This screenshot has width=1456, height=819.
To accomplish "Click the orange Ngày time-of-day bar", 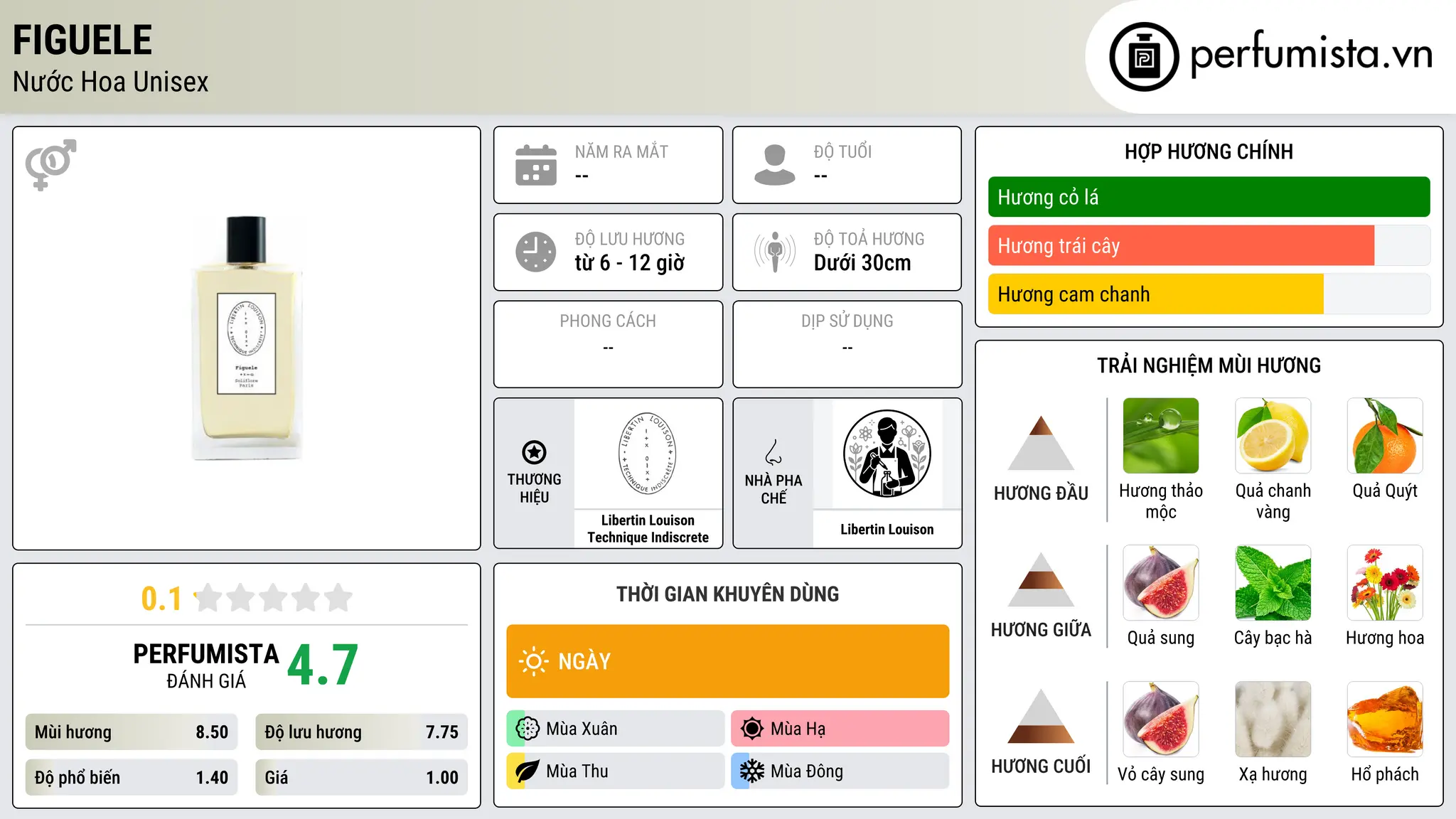I will point(728,661).
